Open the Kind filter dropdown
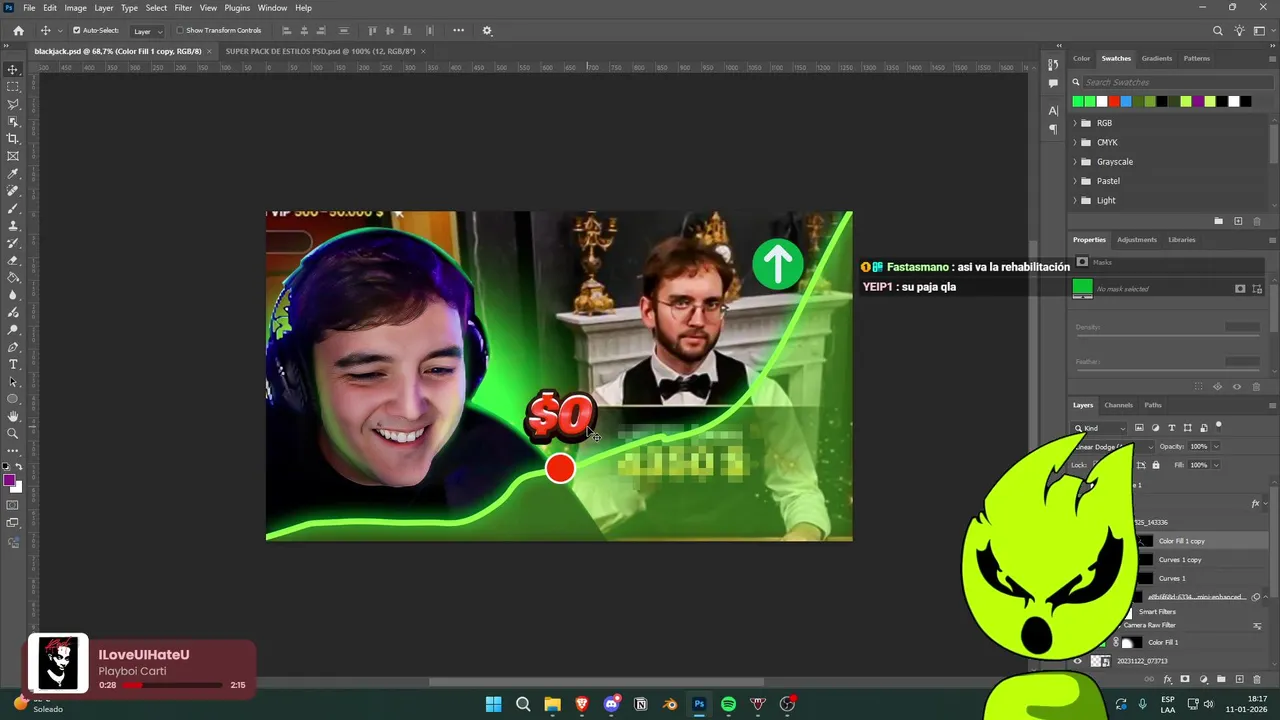This screenshot has height=720, width=1280. [1100, 428]
